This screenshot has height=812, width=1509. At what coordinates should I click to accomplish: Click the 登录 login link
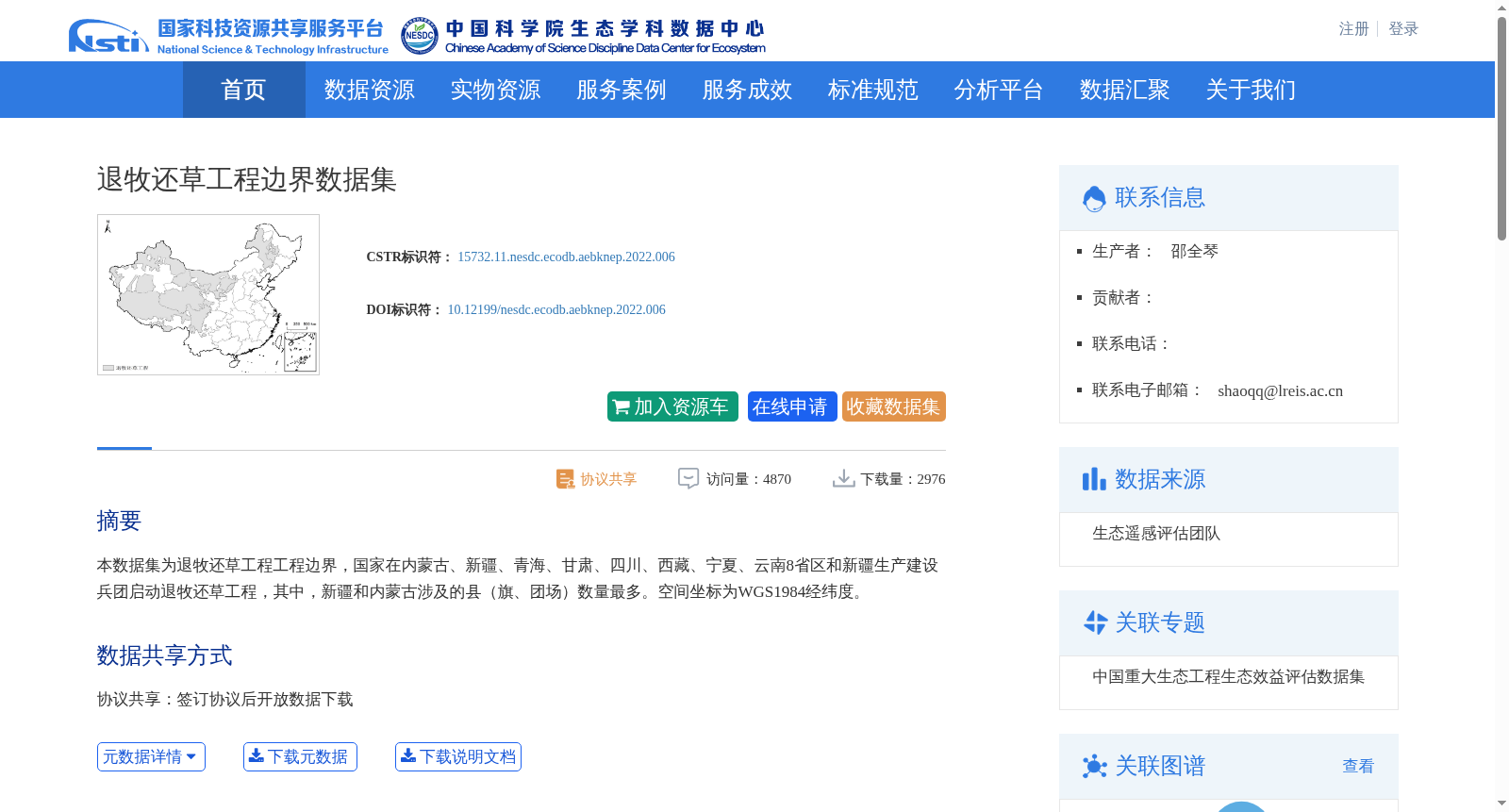pos(1403,29)
